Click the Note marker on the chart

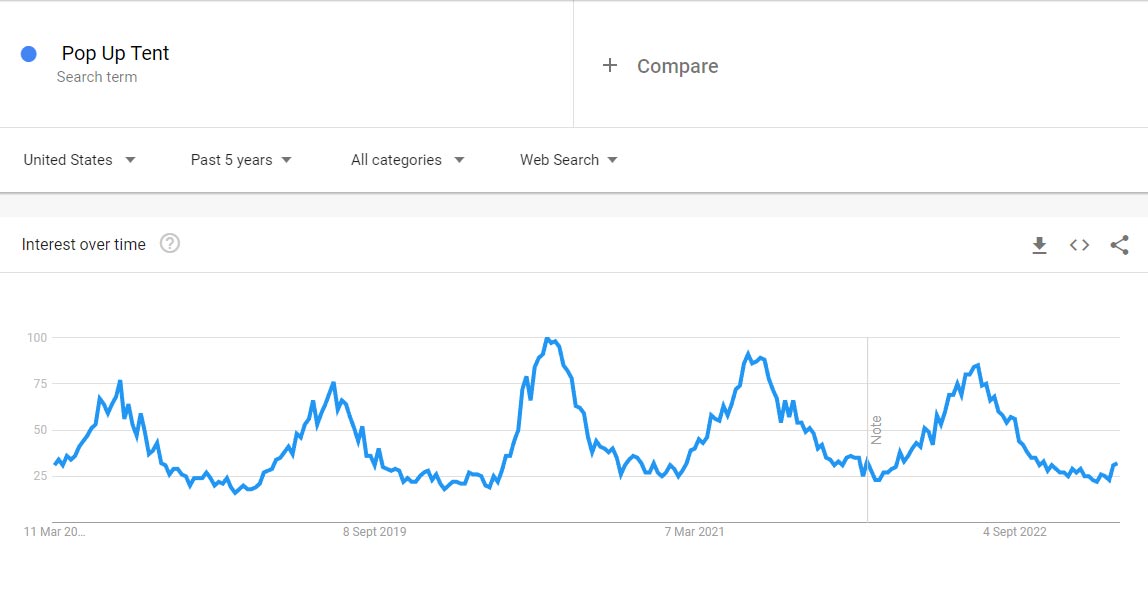click(876, 430)
